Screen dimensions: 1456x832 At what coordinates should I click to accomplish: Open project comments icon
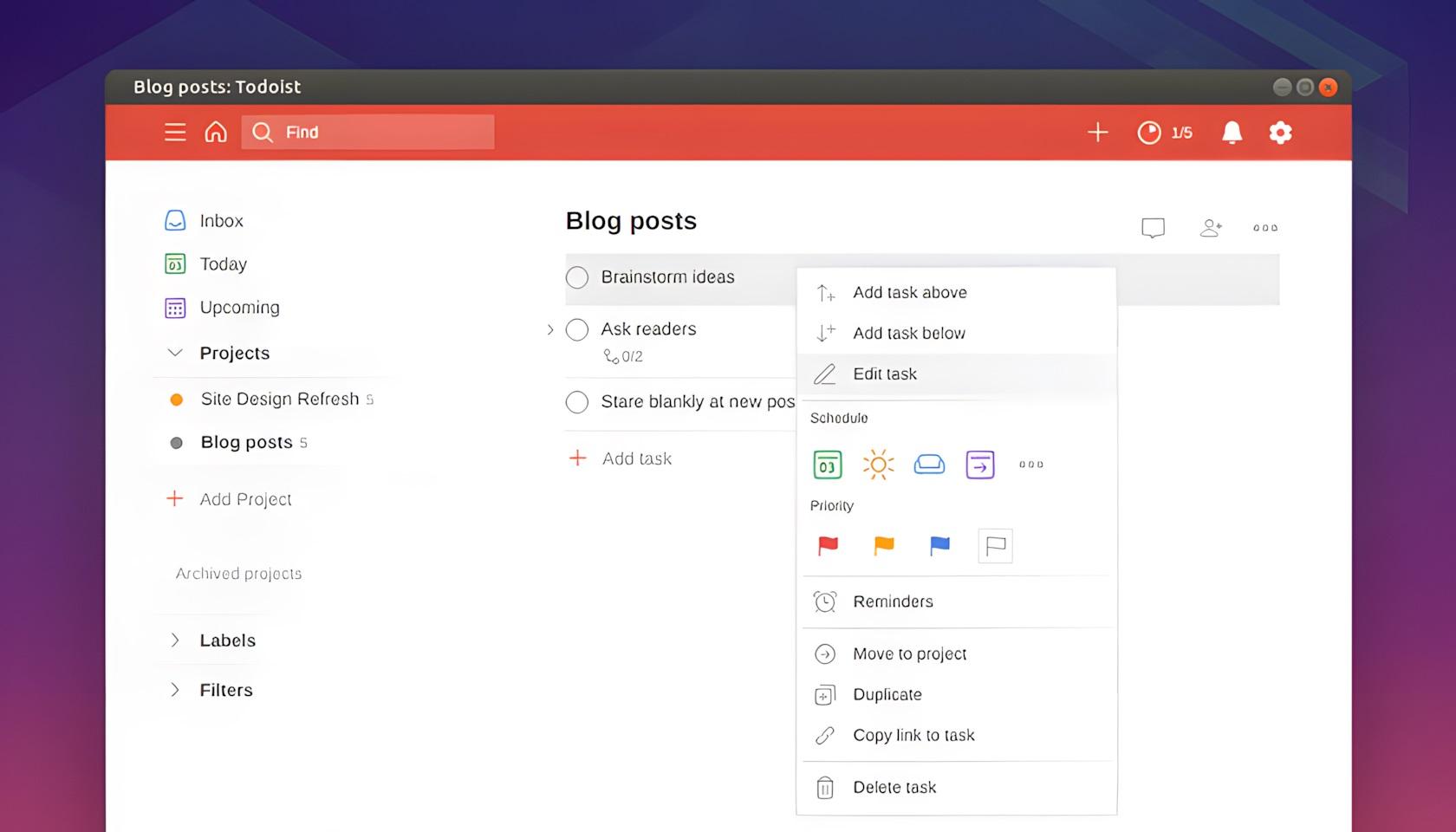coord(1153,228)
